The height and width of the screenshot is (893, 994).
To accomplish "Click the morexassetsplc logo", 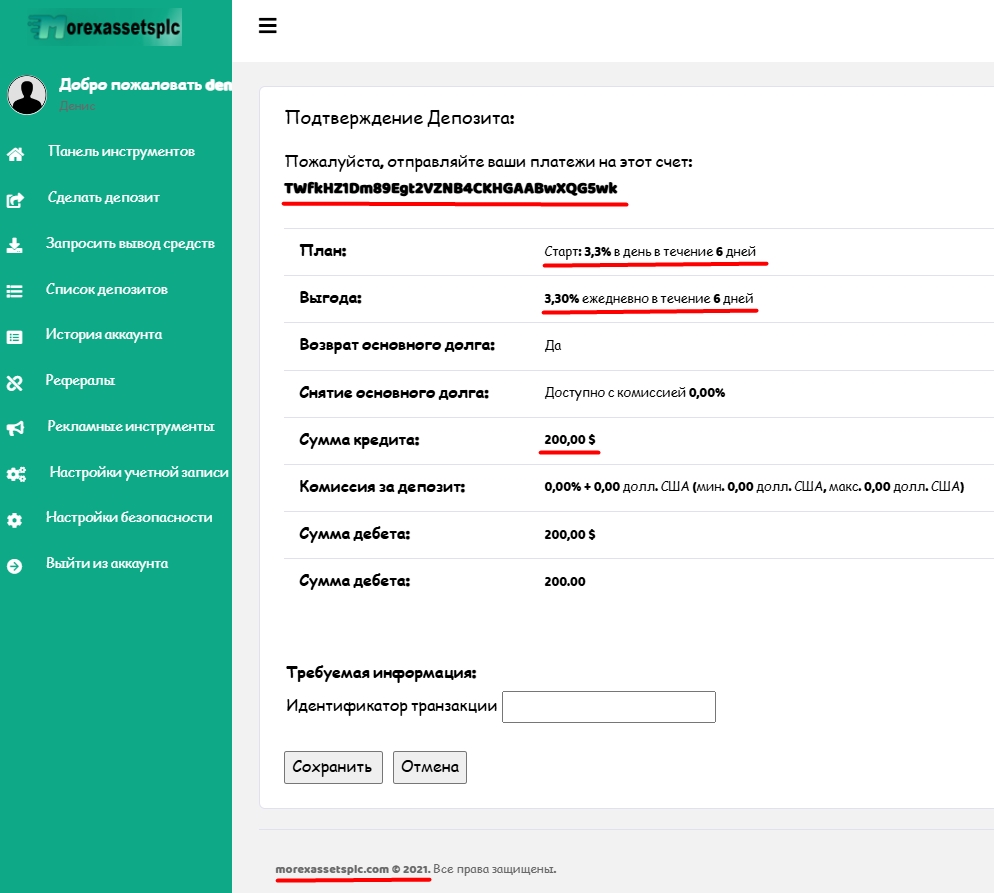I will (105, 27).
